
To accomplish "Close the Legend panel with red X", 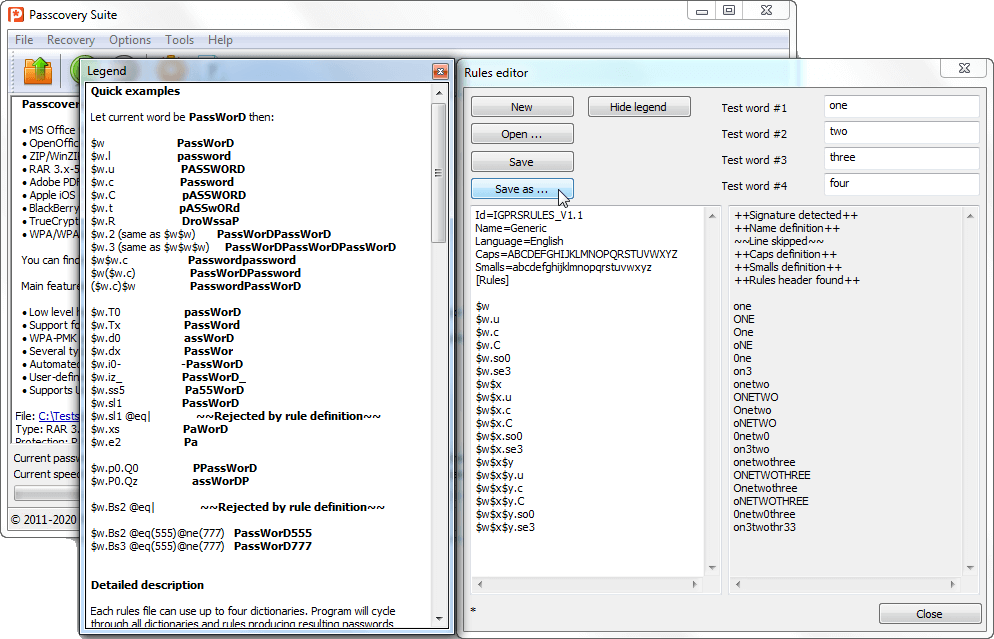I will pos(439,71).
